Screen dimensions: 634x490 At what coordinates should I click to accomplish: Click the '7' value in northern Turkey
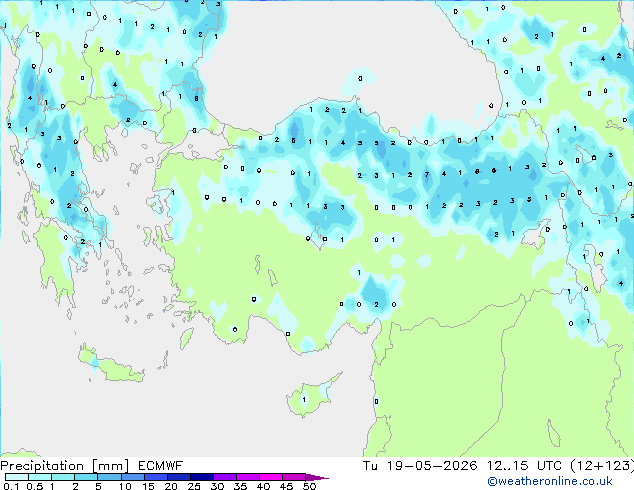427,175
